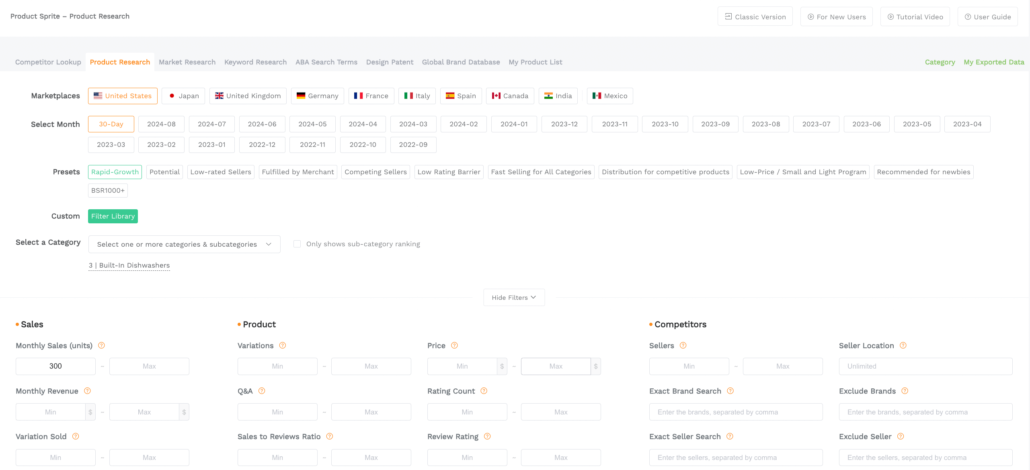The width and height of the screenshot is (1030, 470).
Task: Open the Classic Version button
Action: coord(755,16)
